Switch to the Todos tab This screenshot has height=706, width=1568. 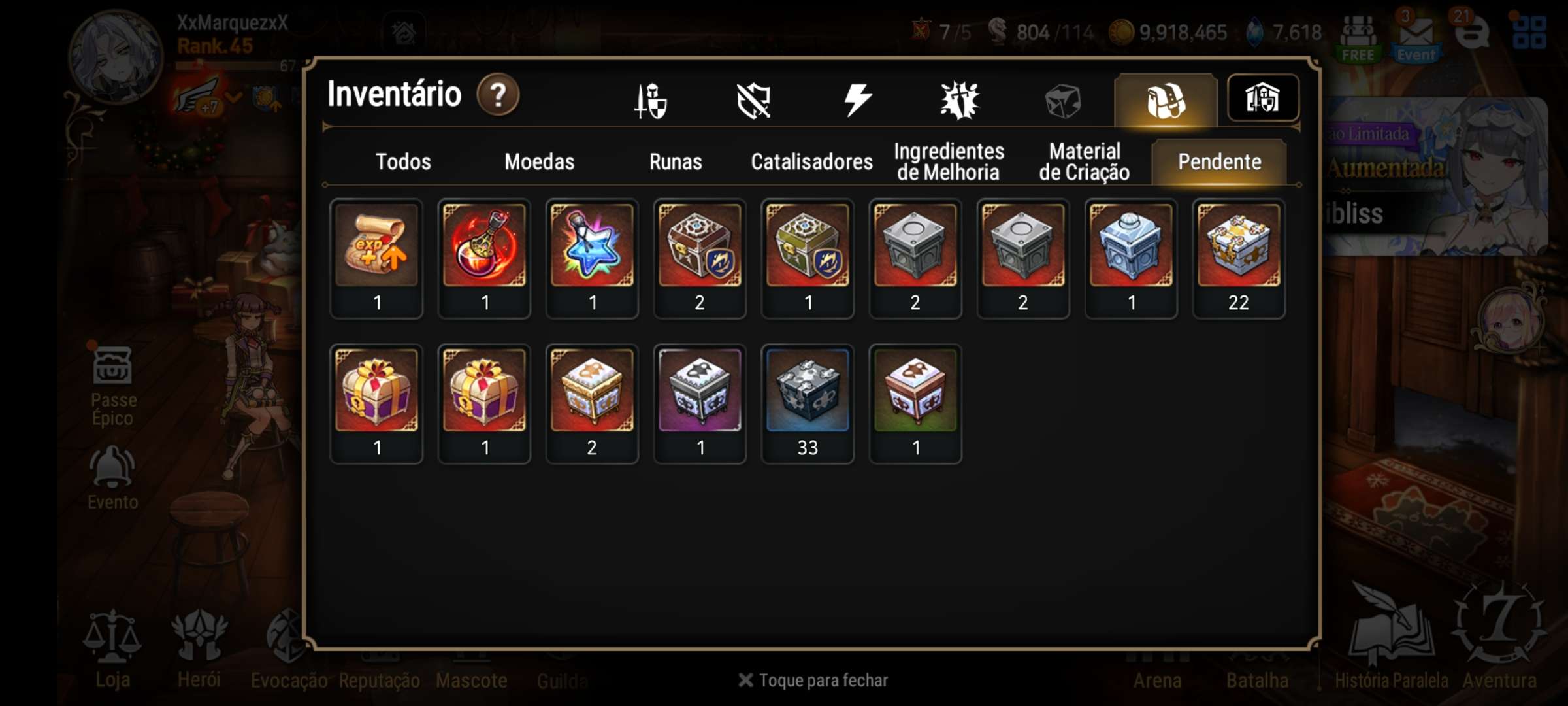click(403, 161)
